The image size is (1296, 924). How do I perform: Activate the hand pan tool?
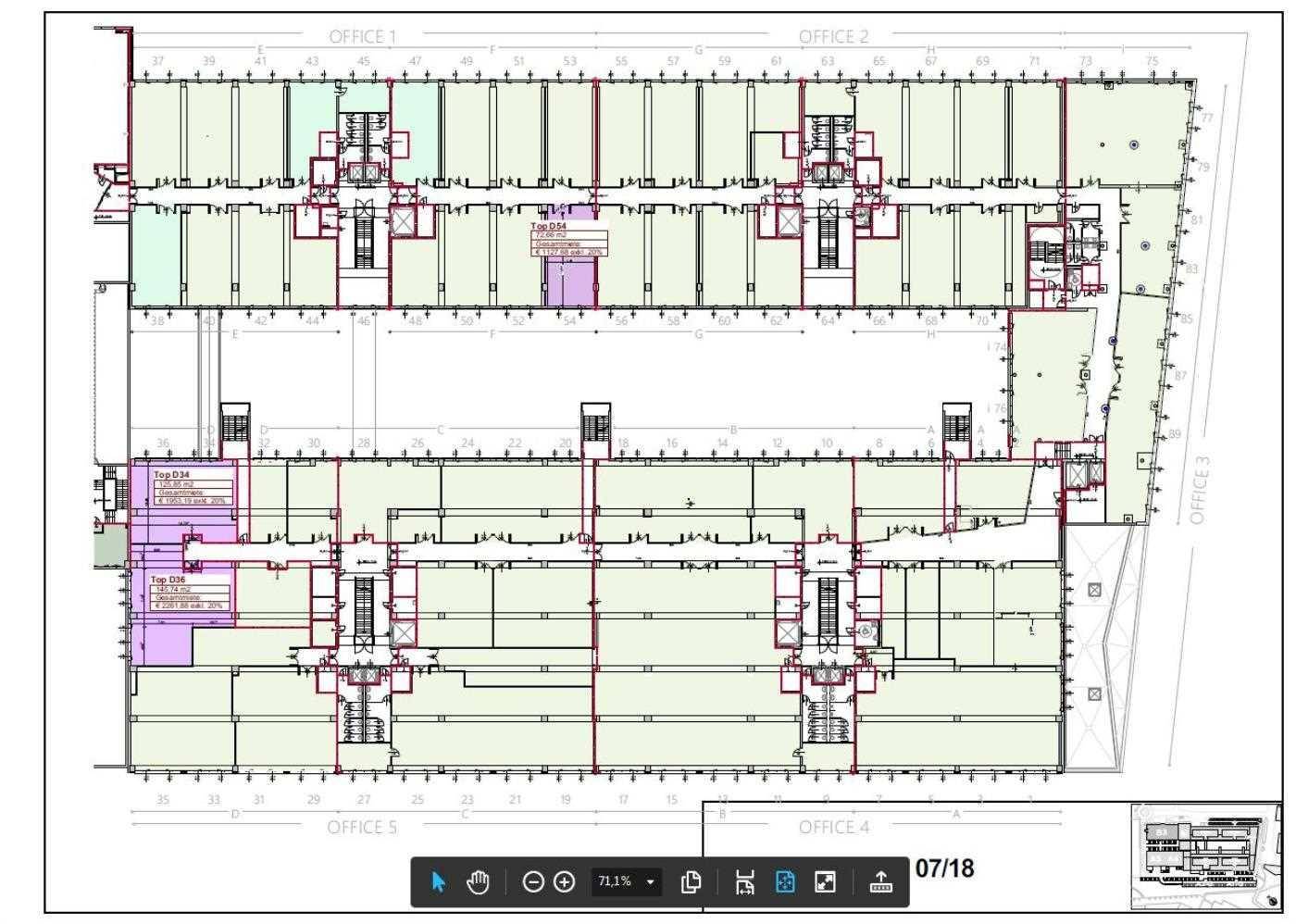click(x=478, y=881)
